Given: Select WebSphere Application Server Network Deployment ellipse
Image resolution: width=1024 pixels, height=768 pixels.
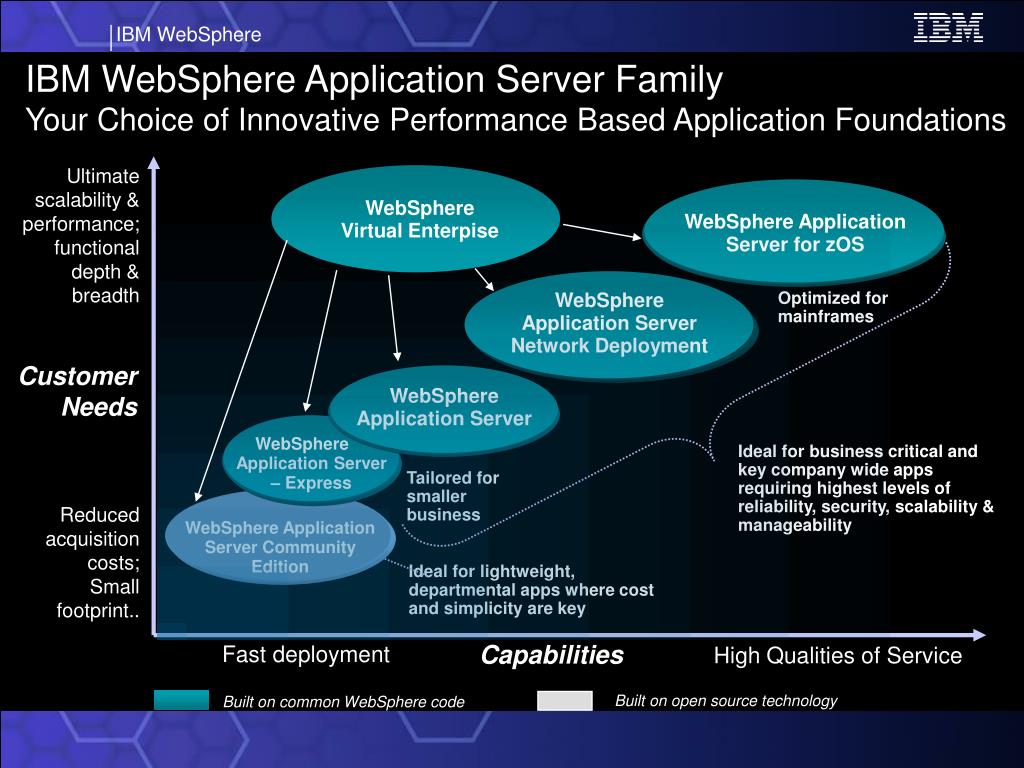Looking at the screenshot, I should (610, 325).
